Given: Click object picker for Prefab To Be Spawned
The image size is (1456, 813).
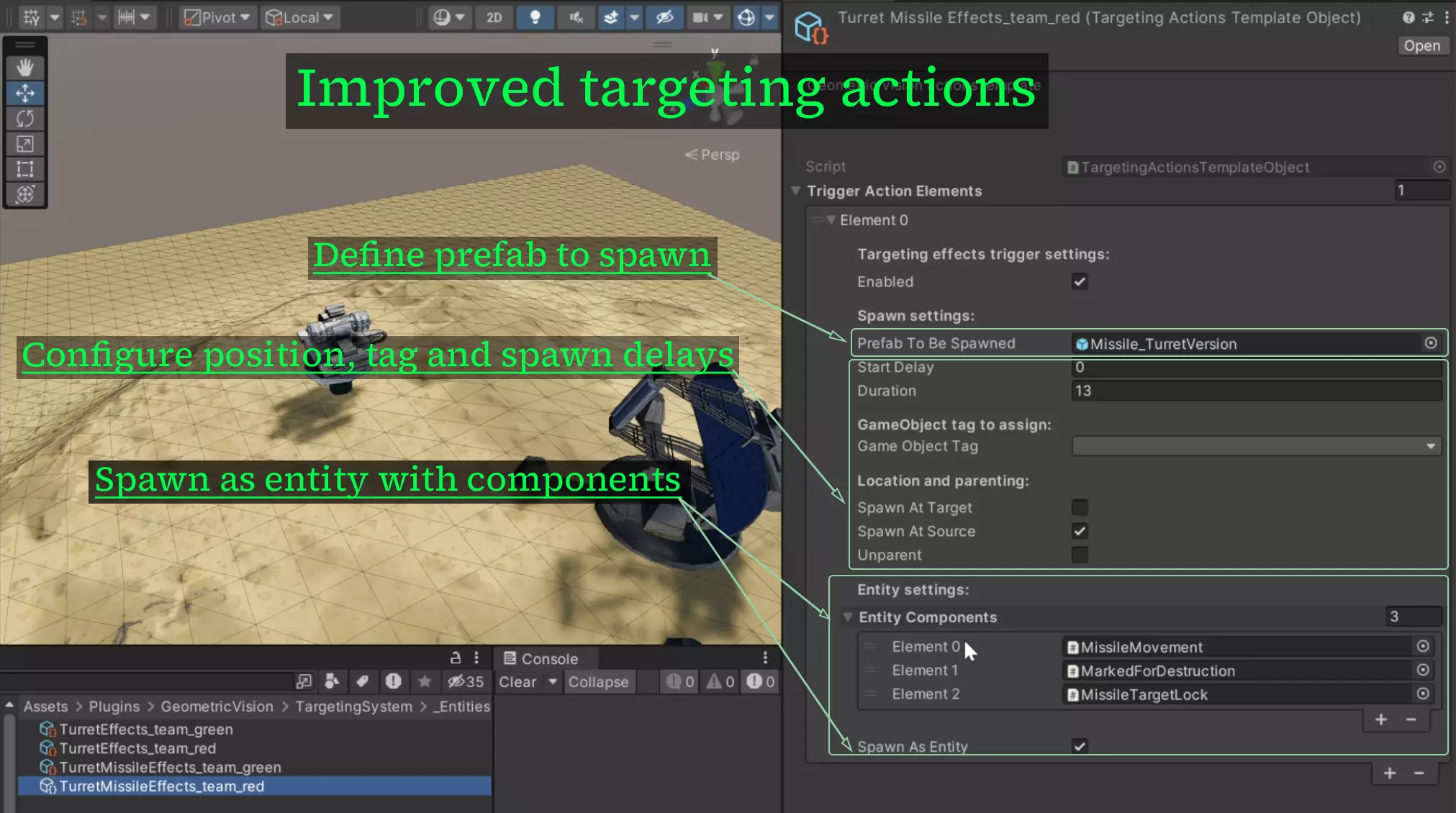Looking at the screenshot, I should (x=1431, y=343).
